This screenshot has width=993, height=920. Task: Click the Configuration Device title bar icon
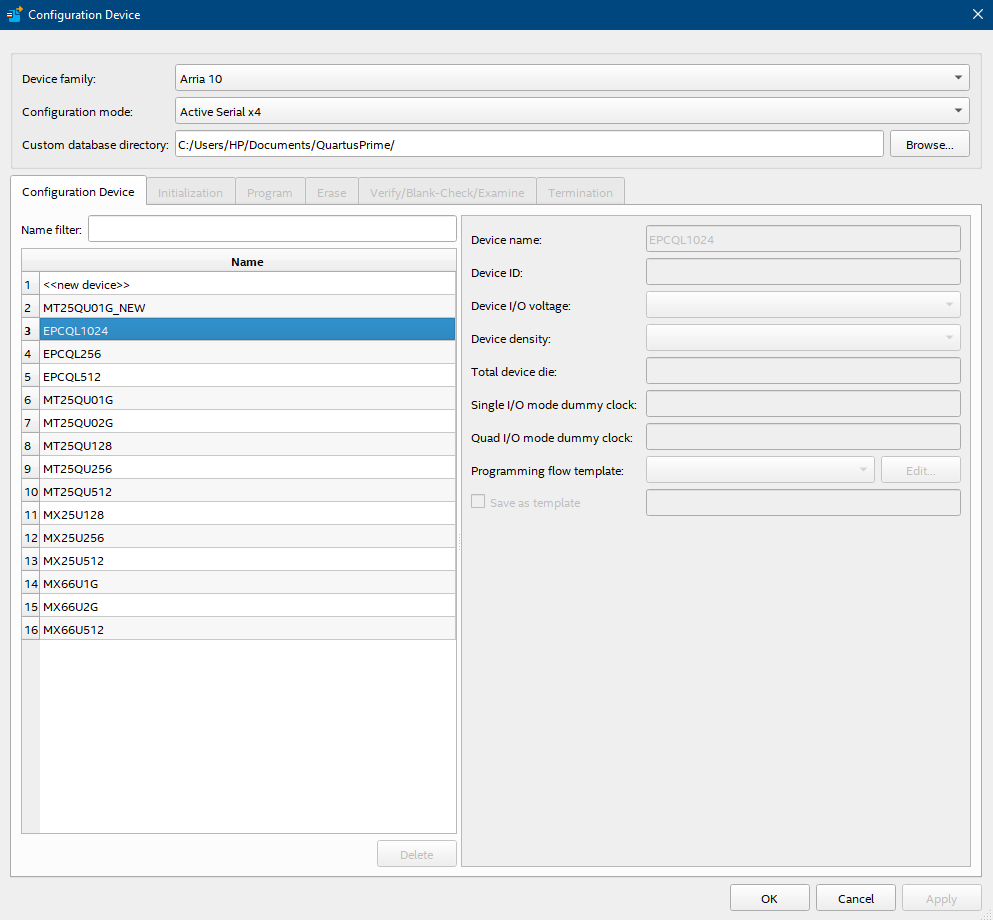(15, 15)
